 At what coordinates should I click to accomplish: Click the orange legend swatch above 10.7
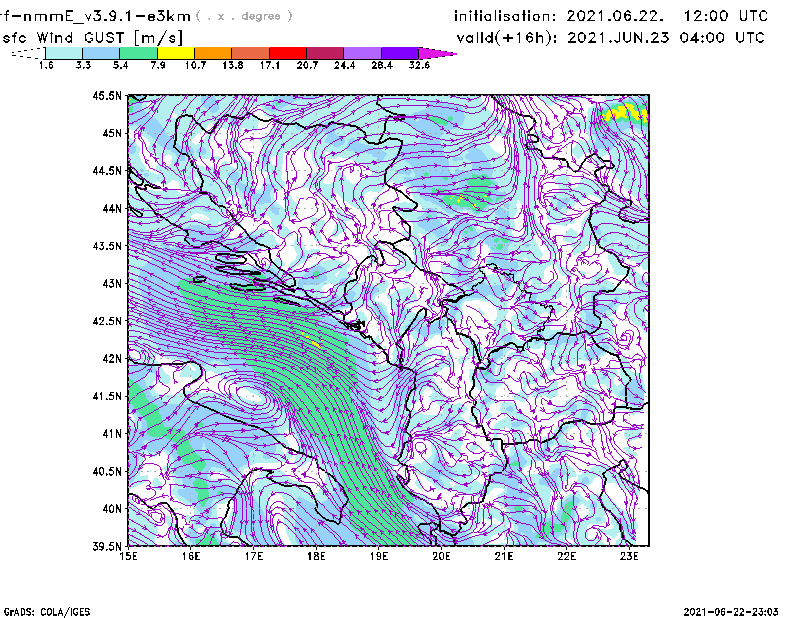pos(213,53)
